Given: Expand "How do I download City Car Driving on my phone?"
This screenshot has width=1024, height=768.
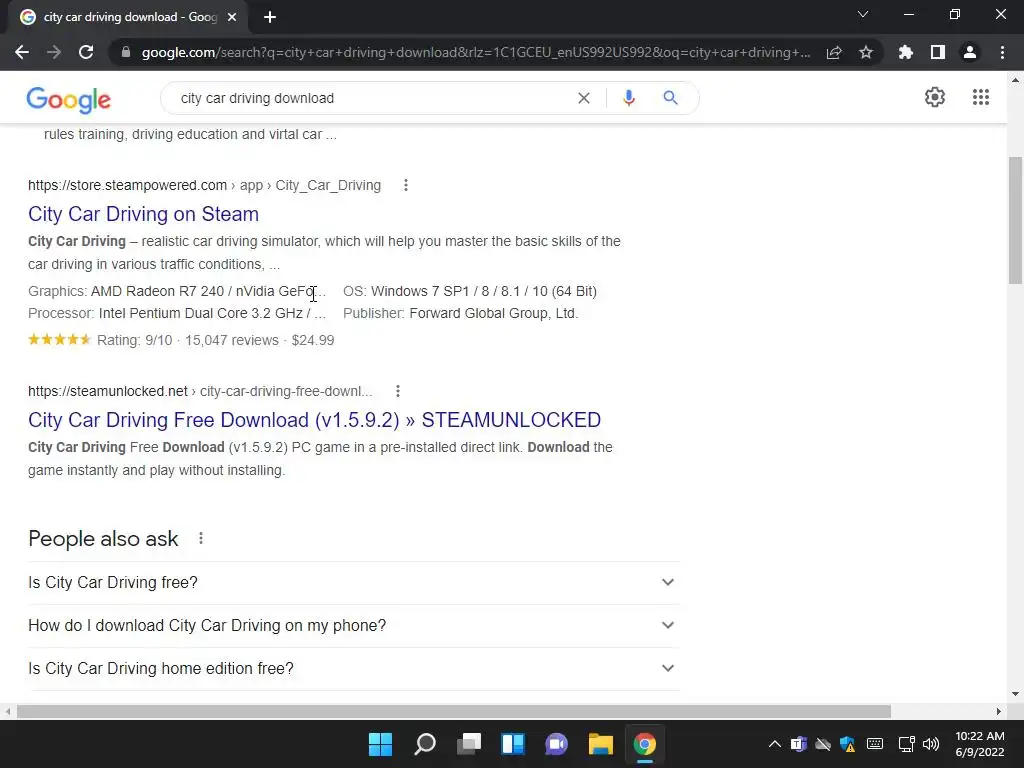Looking at the screenshot, I should click(353, 626).
